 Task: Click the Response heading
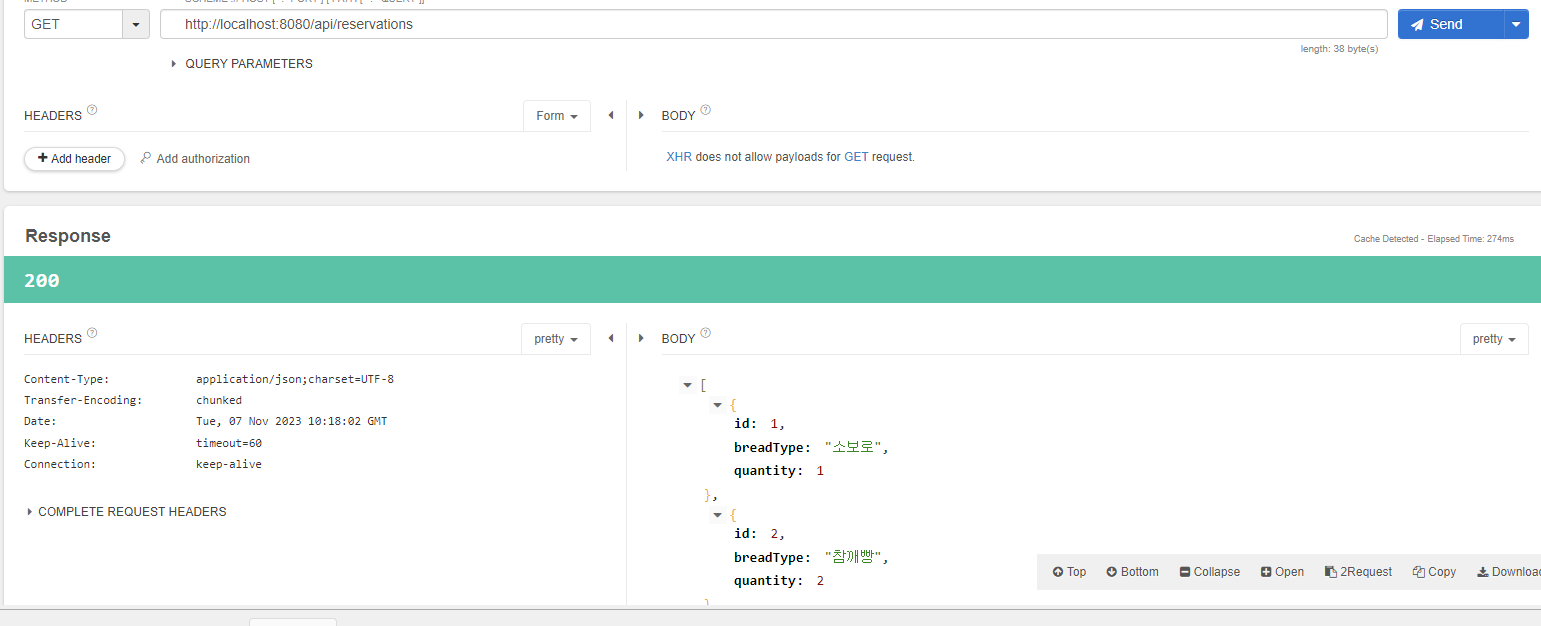tap(68, 236)
